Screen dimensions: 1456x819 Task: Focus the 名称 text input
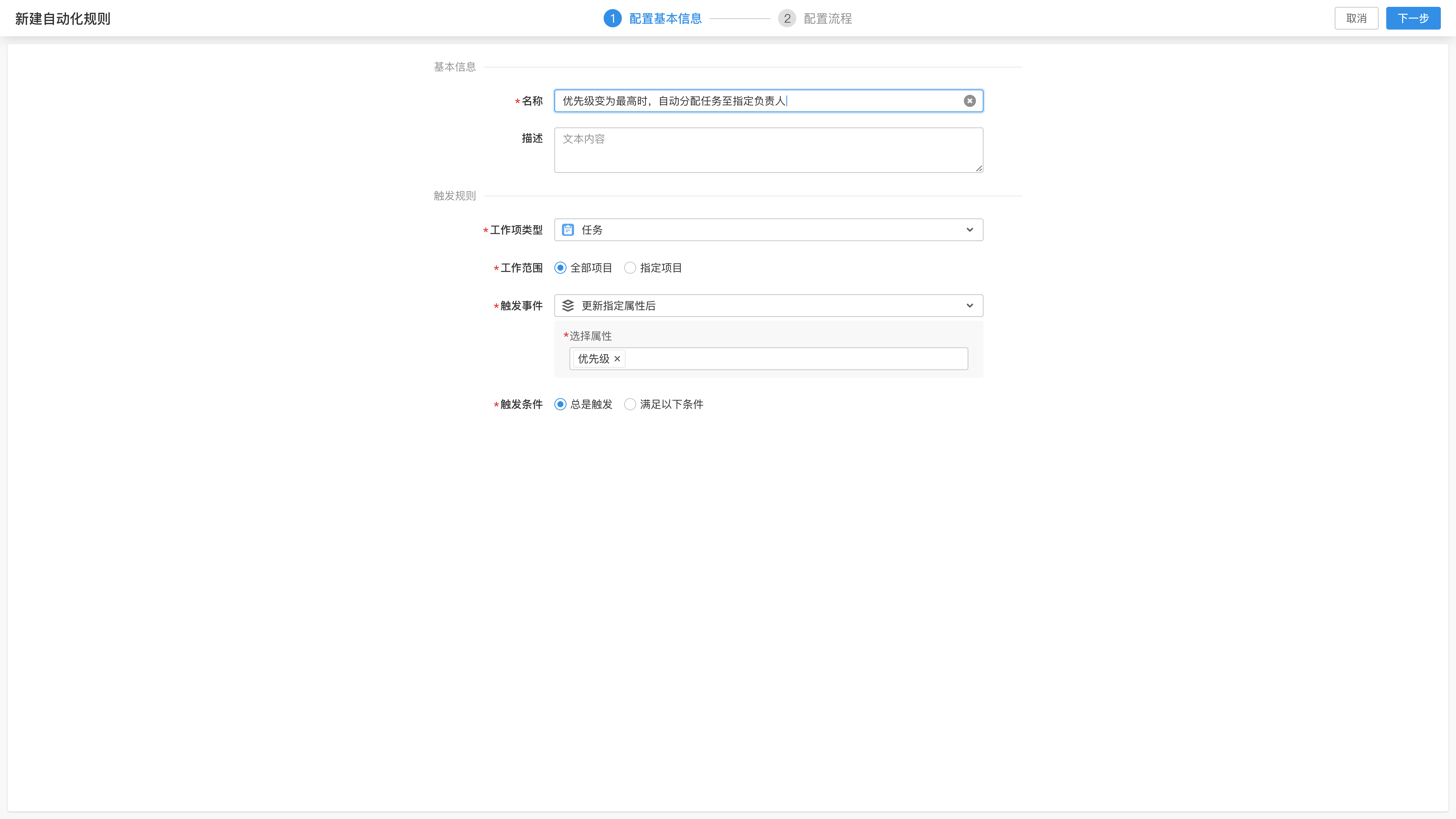click(x=769, y=101)
